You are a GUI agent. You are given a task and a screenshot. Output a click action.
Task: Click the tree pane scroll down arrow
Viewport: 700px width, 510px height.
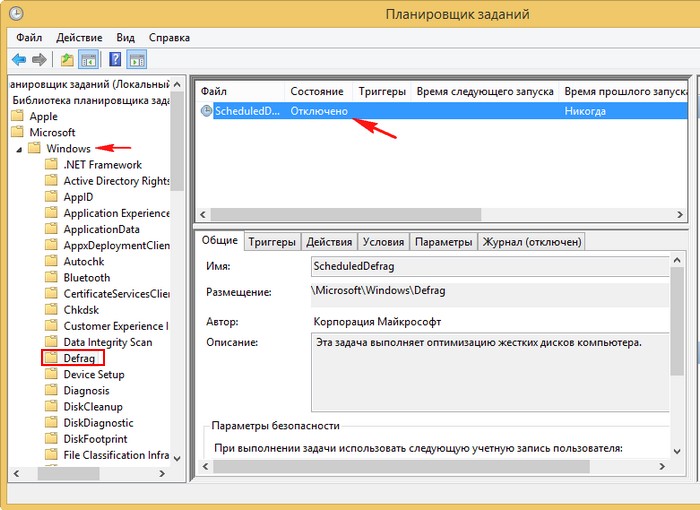tap(178, 457)
